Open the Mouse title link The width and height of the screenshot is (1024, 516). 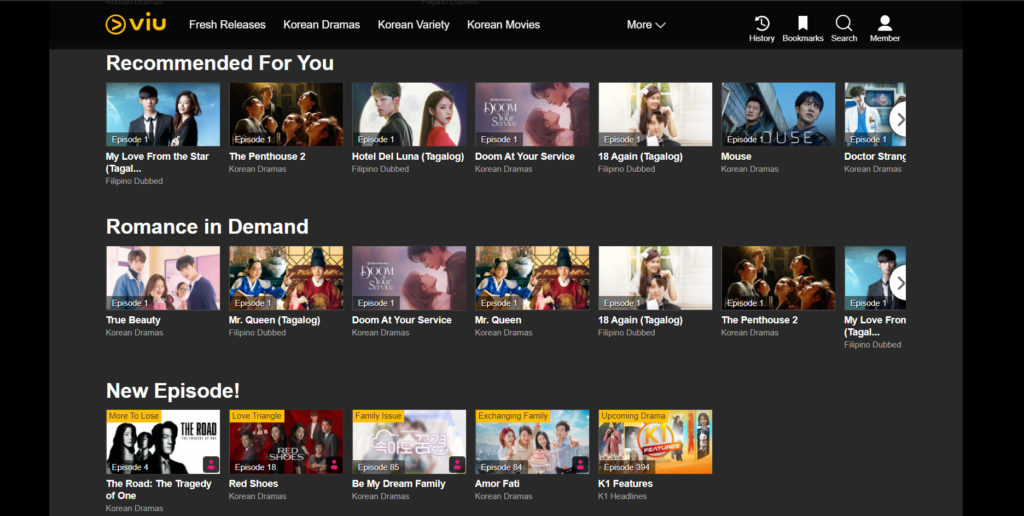coord(736,156)
